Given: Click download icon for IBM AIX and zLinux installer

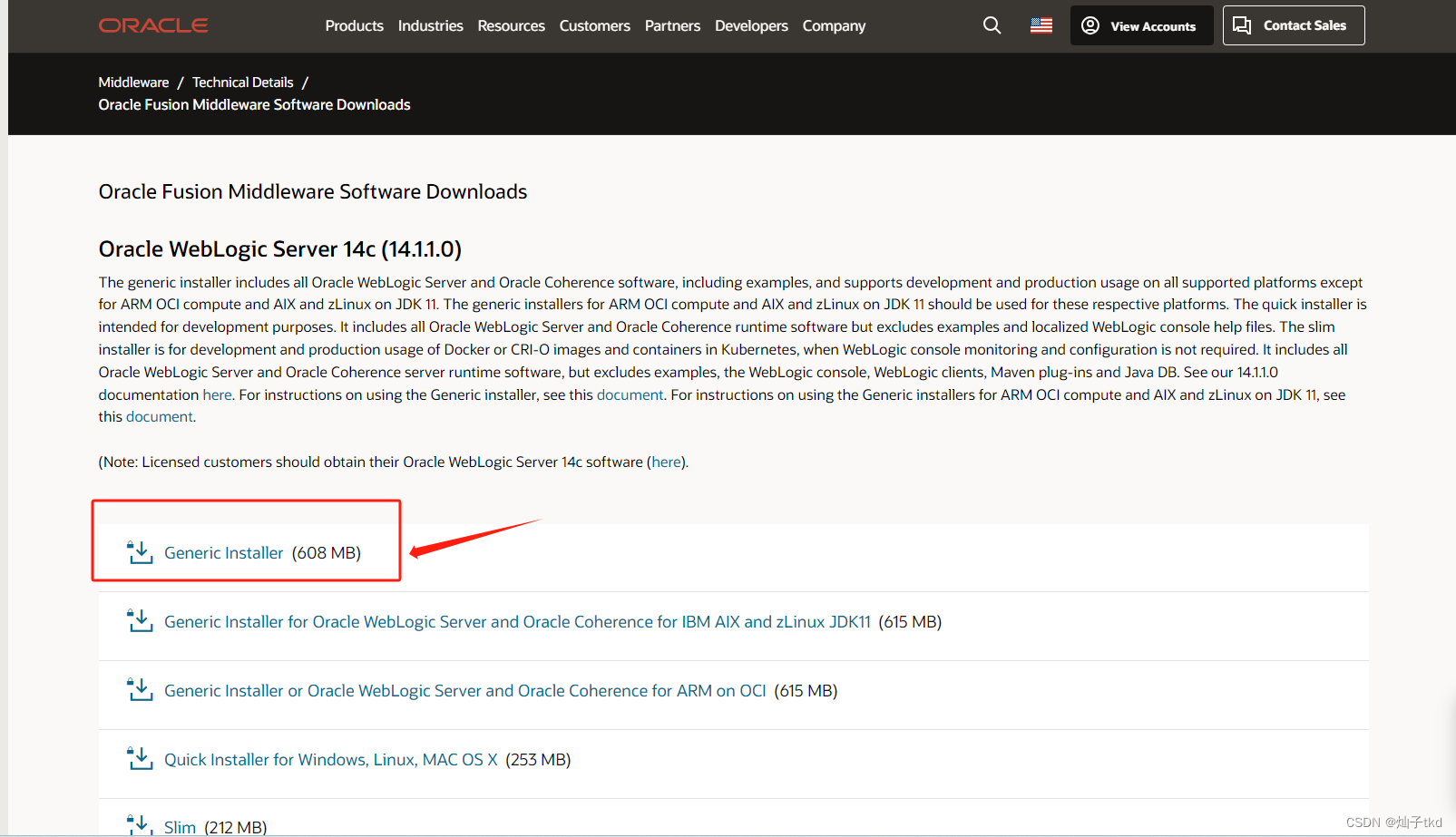Looking at the screenshot, I should pos(140,621).
